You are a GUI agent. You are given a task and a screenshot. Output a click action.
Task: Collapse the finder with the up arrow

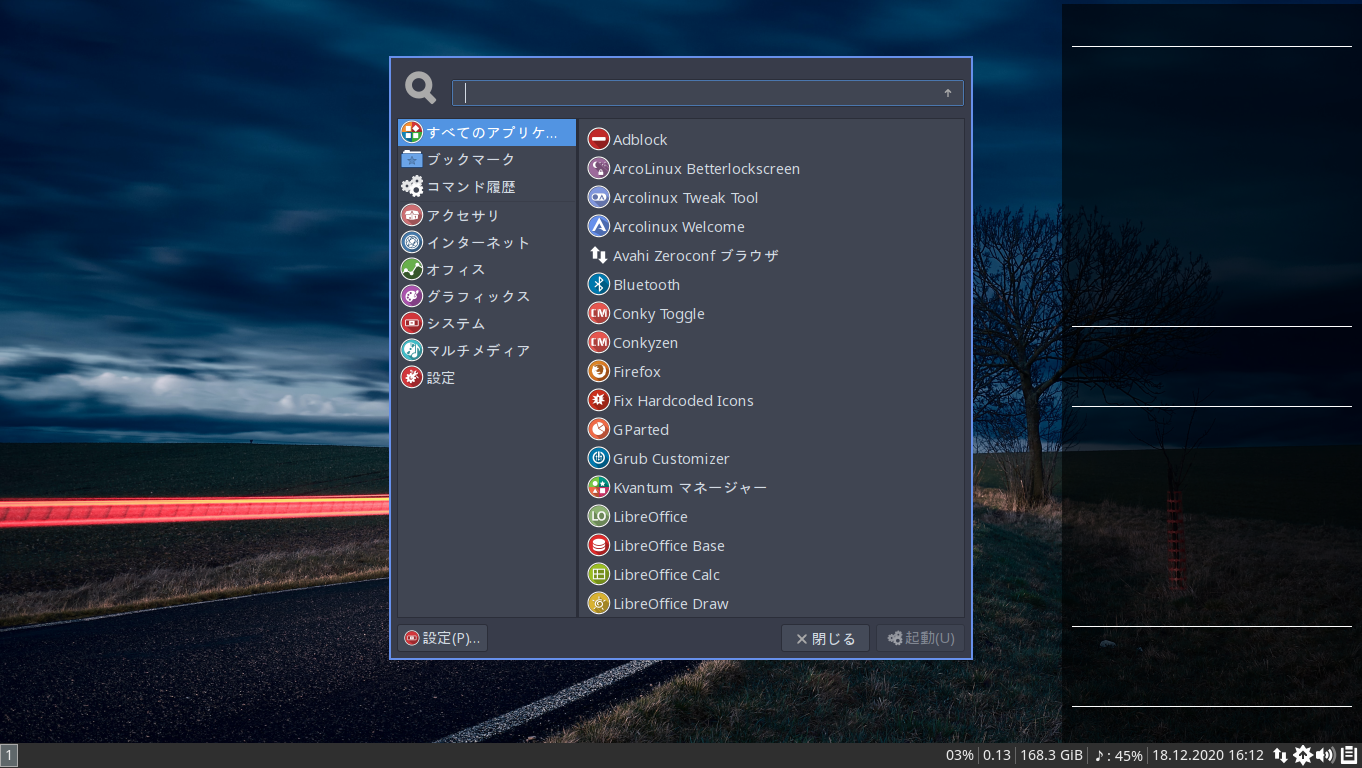948,93
